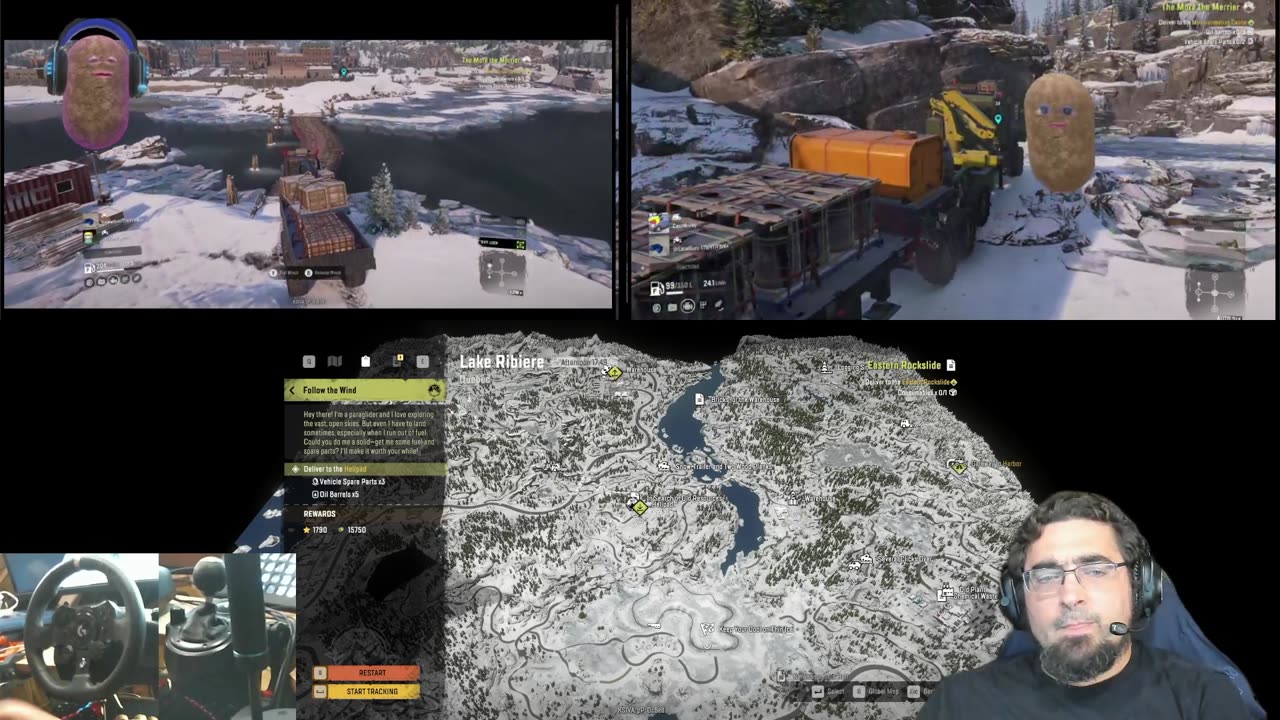Click the paraglider icon in task header
Image resolution: width=1280 pixels, height=720 pixels.
(x=434, y=390)
